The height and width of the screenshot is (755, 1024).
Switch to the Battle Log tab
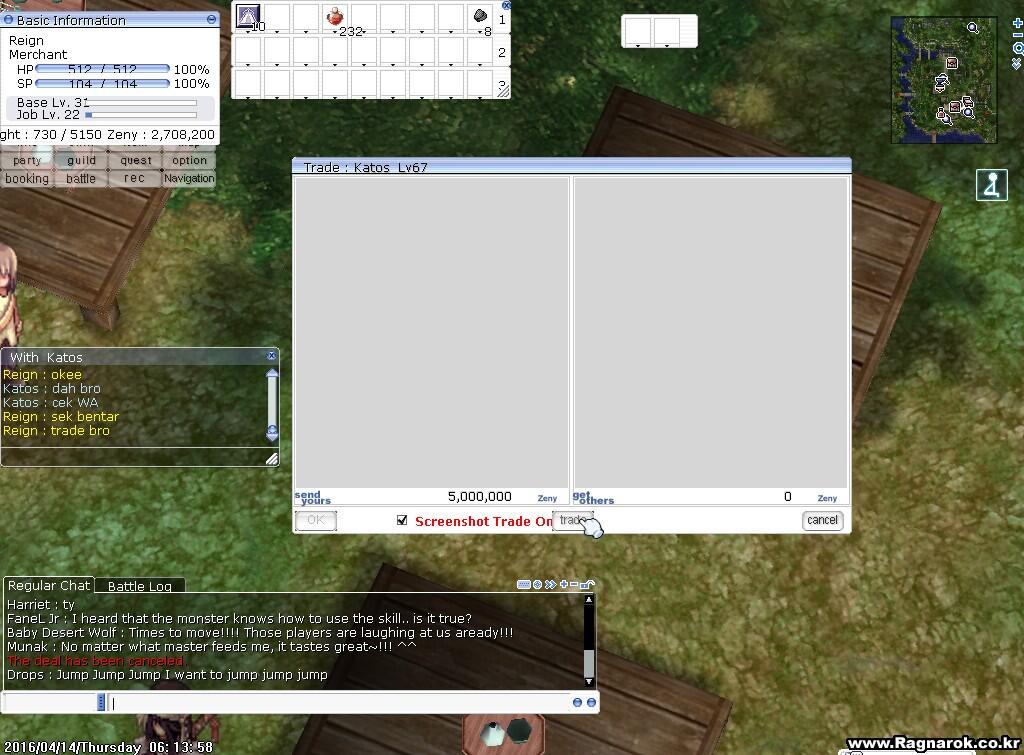[140, 586]
